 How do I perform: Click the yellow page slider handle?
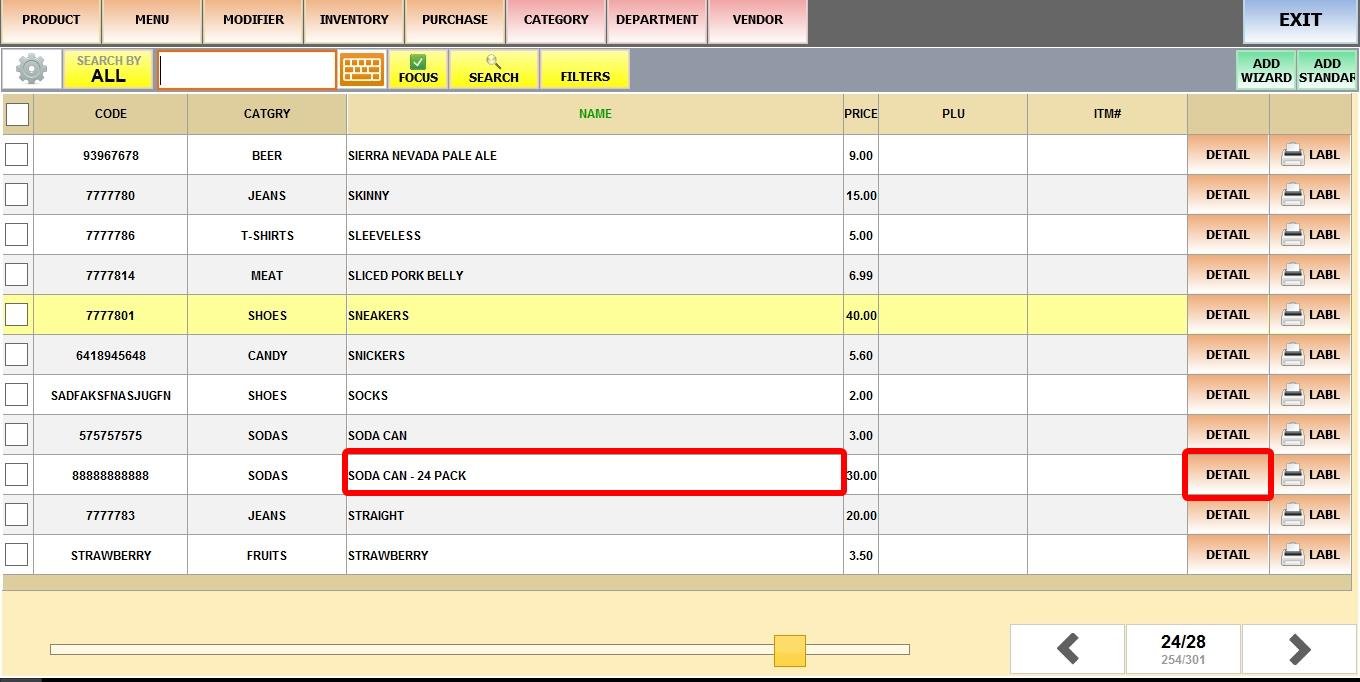tap(789, 650)
